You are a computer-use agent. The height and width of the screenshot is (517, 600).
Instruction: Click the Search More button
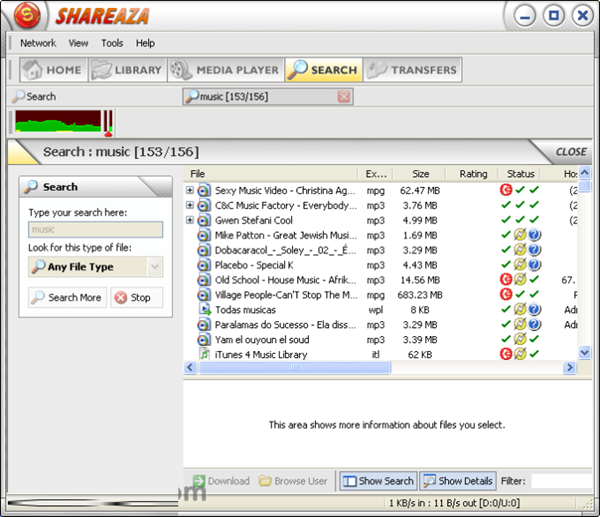click(x=67, y=297)
